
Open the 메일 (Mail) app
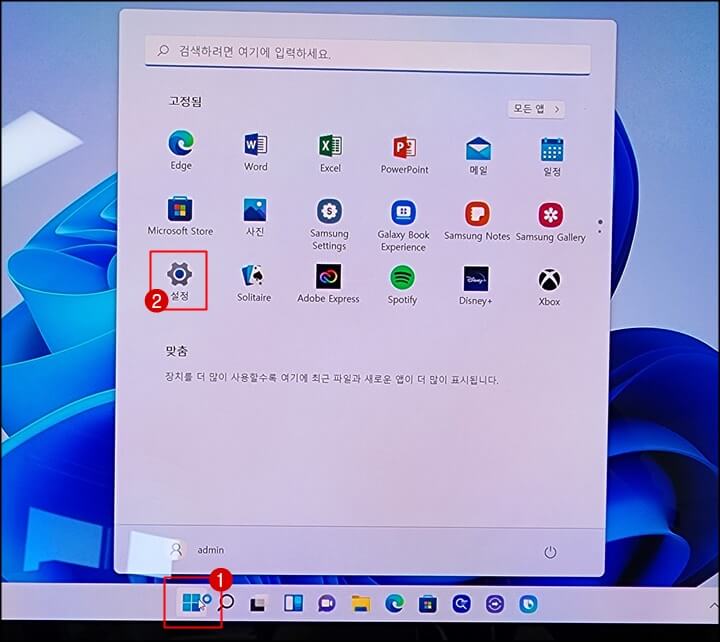(x=478, y=155)
